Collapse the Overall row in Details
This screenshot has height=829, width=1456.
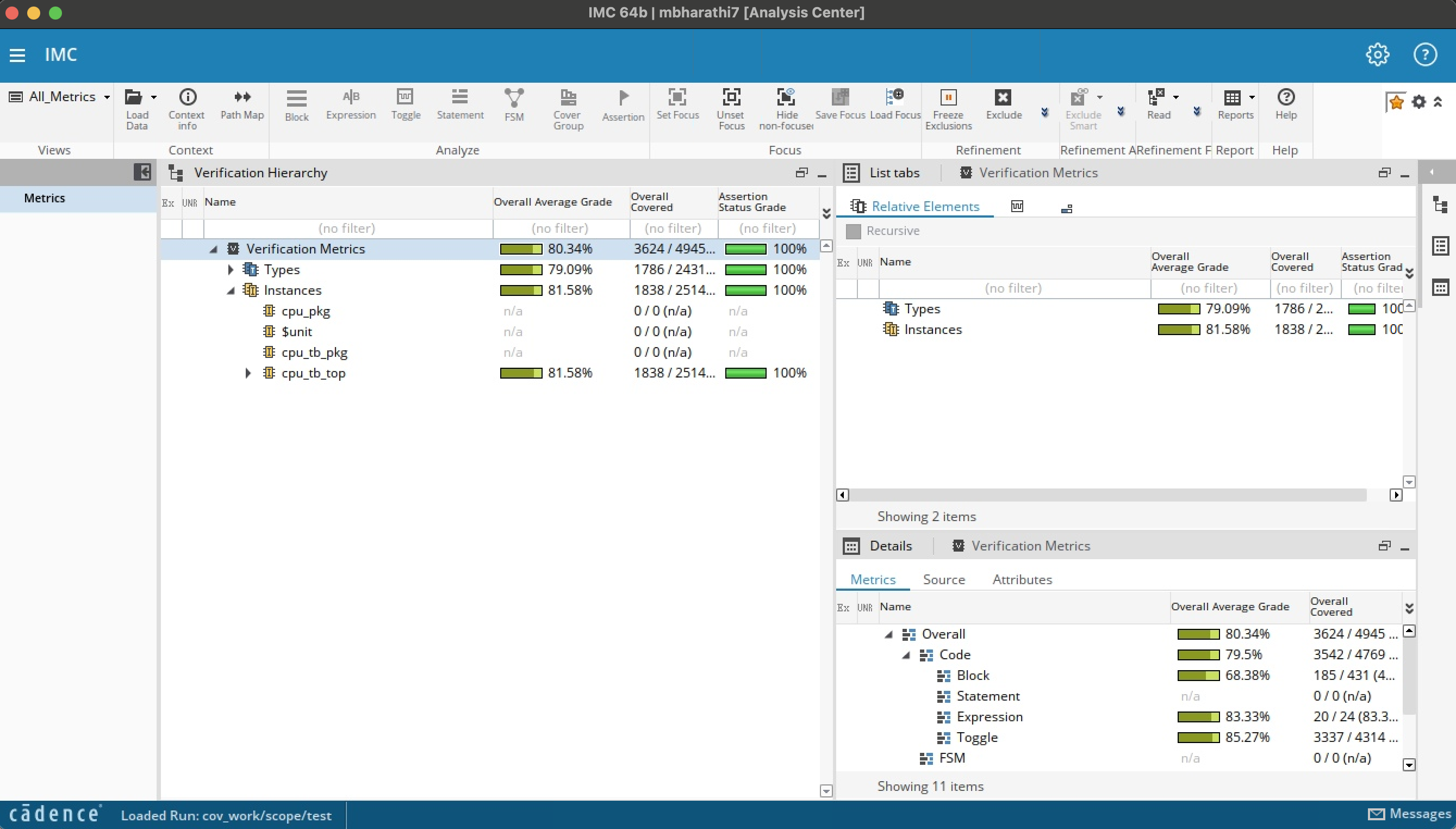889,634
